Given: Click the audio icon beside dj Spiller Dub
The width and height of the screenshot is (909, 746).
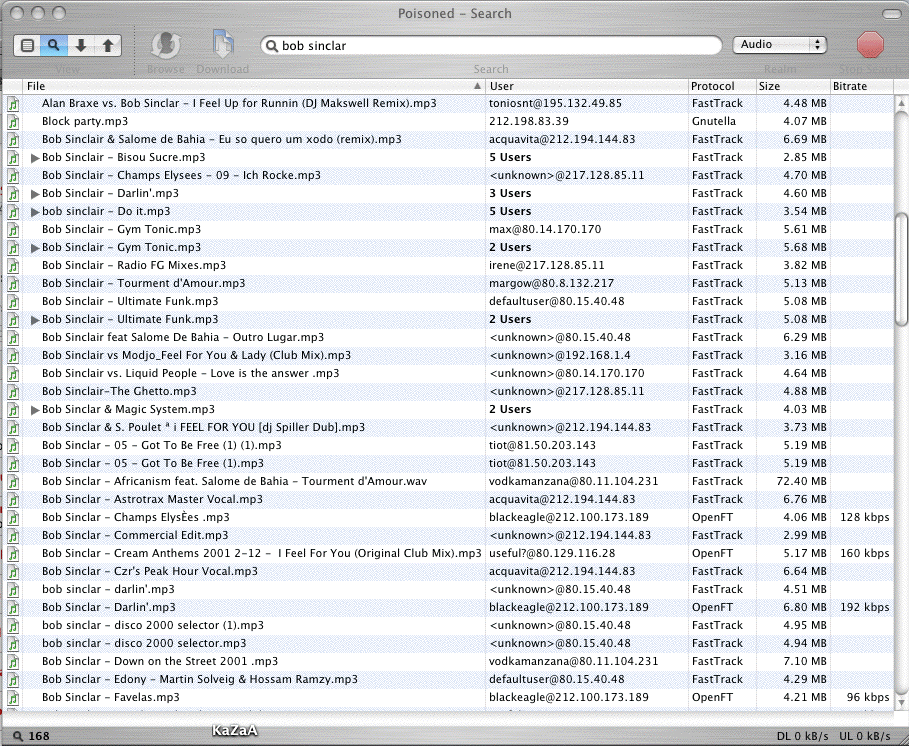Looking at the screenshot, I should pos(13,427).
